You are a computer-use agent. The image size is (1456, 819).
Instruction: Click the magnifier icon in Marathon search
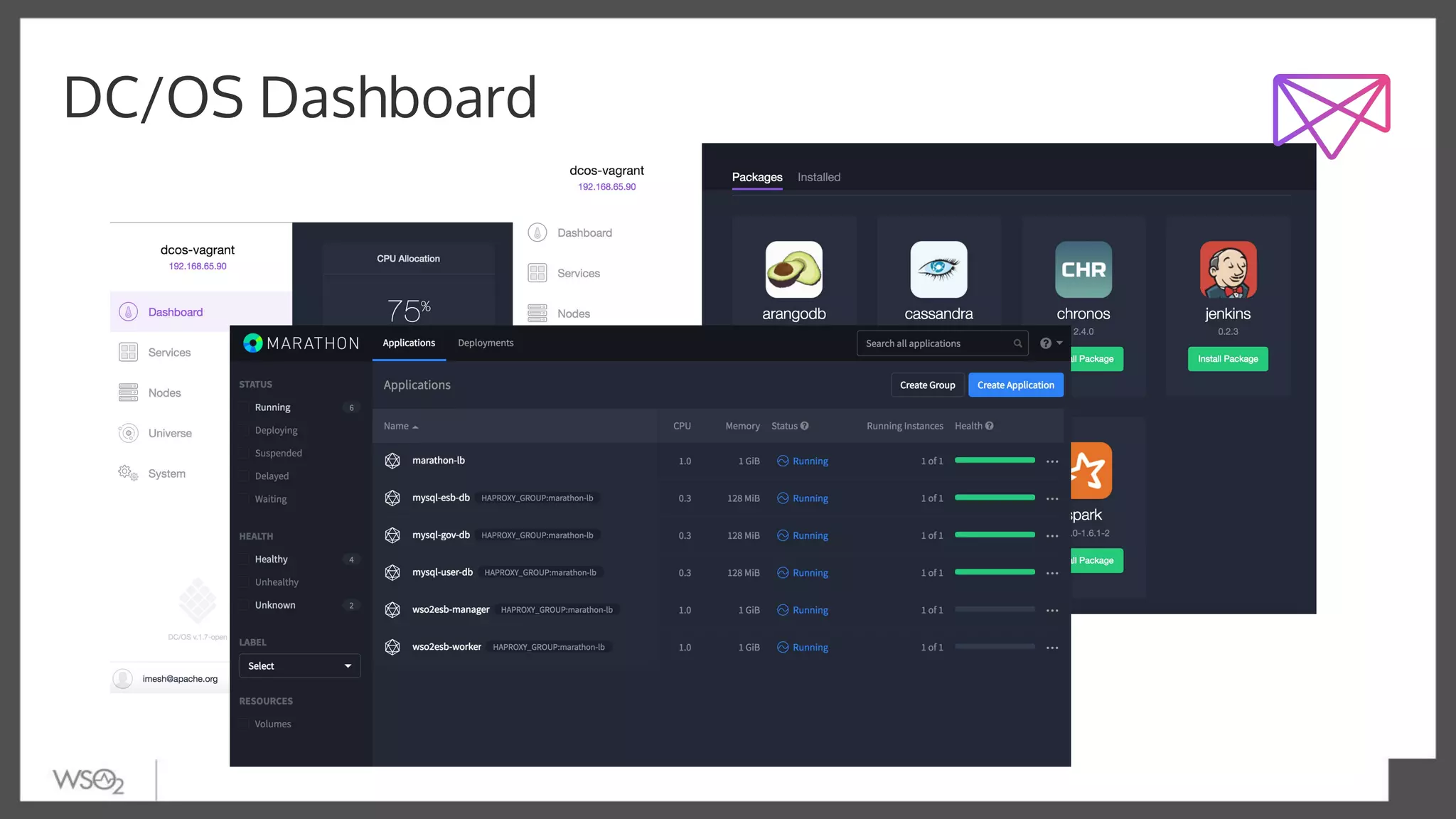click(1017, 343)
